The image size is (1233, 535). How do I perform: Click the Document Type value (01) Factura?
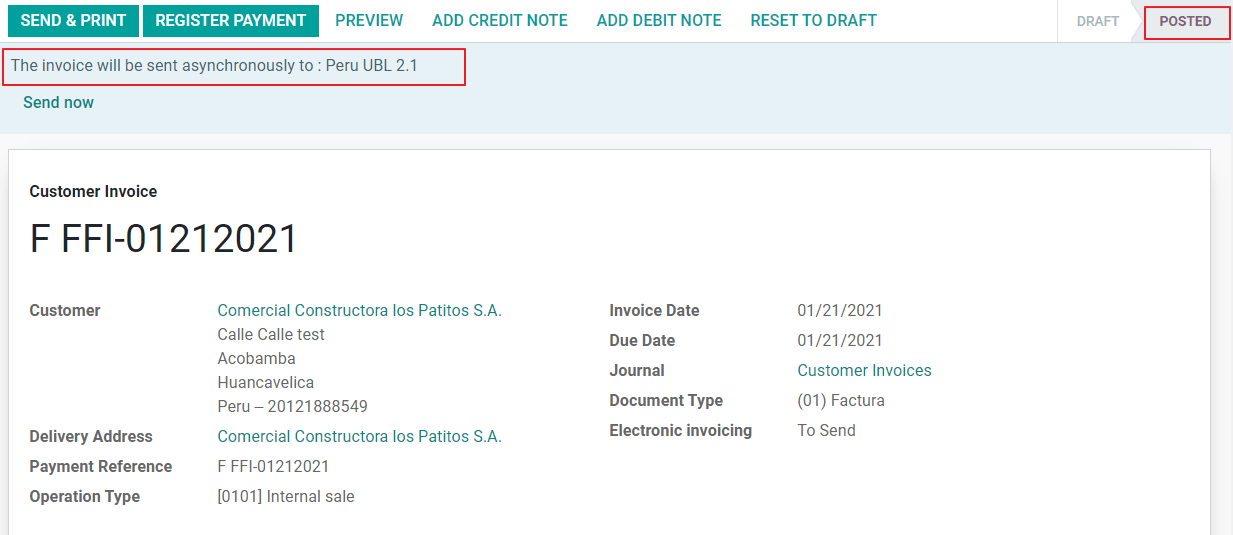click(x=841, y=400)
